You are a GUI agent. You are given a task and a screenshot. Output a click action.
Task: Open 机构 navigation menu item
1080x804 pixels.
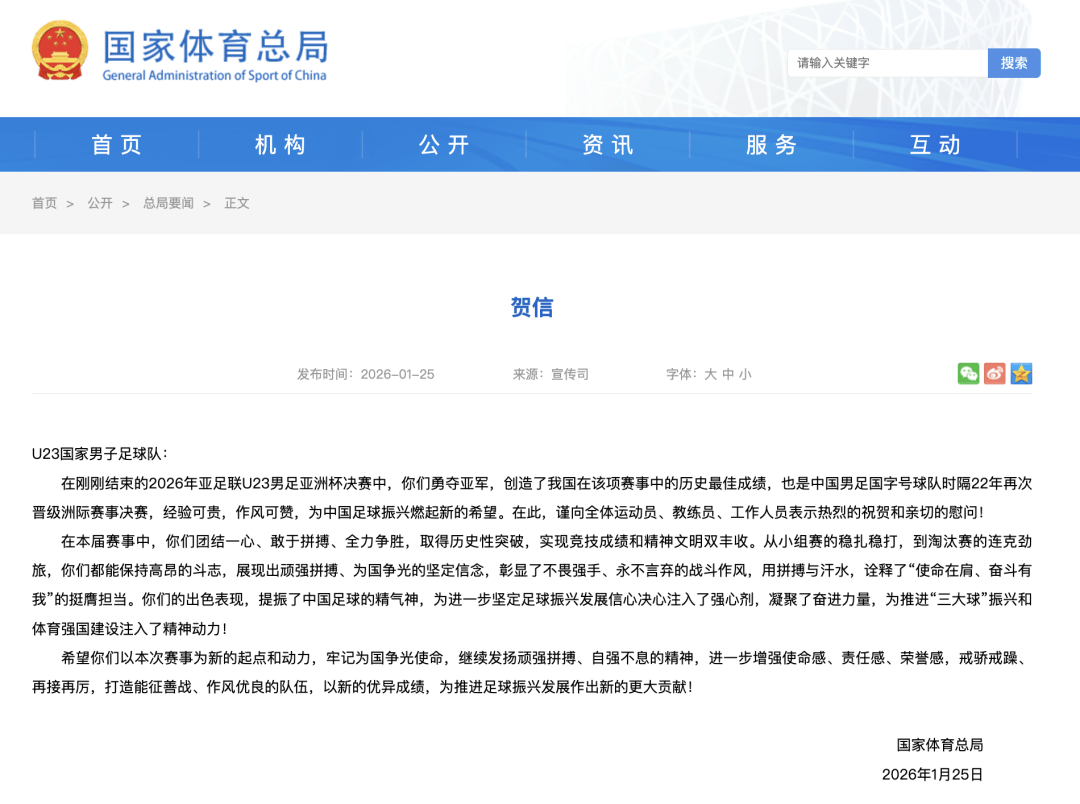pos(280,145)
